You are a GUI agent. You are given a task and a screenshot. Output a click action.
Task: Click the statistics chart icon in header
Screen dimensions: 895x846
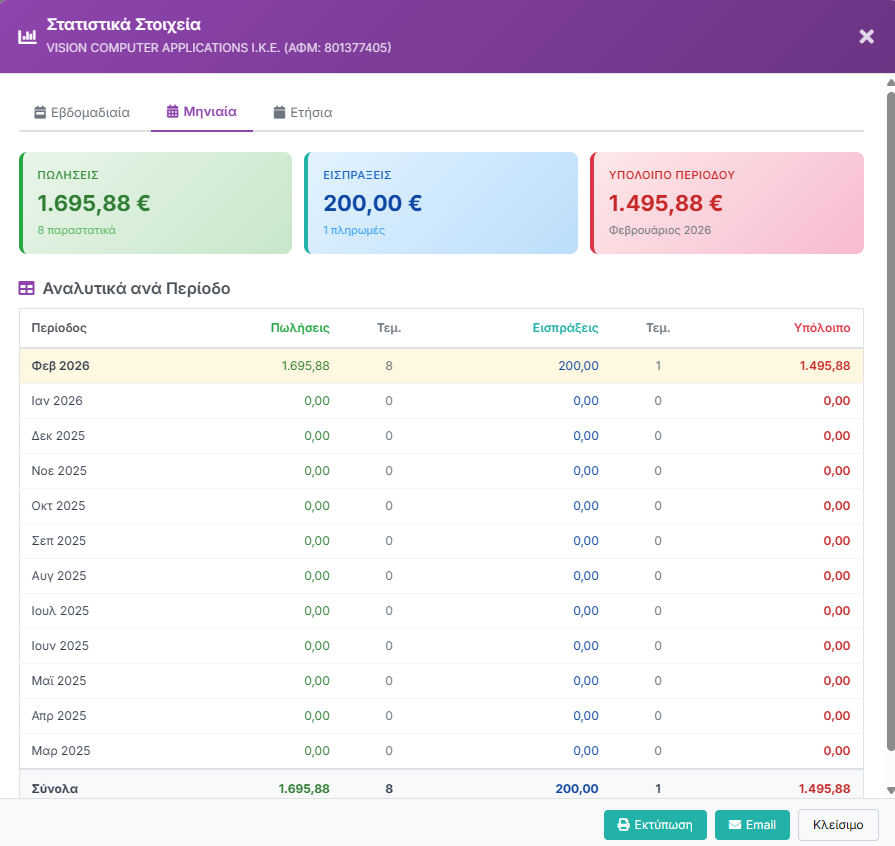[x=27, y=37]
